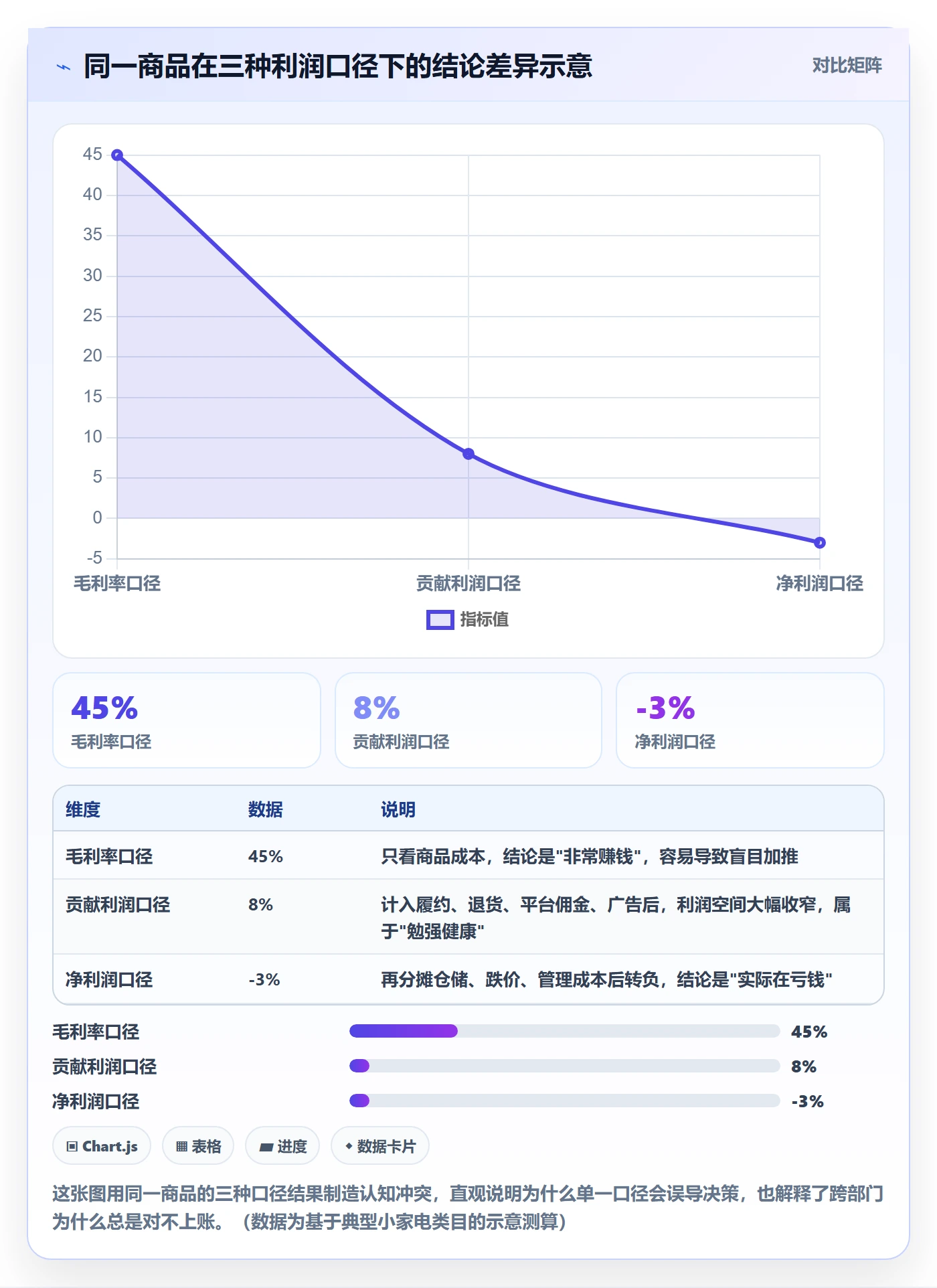The height and width of the screenshot is (1288, 937).
Task: Click the 说明 column header in the table
Action: point(398,810)
